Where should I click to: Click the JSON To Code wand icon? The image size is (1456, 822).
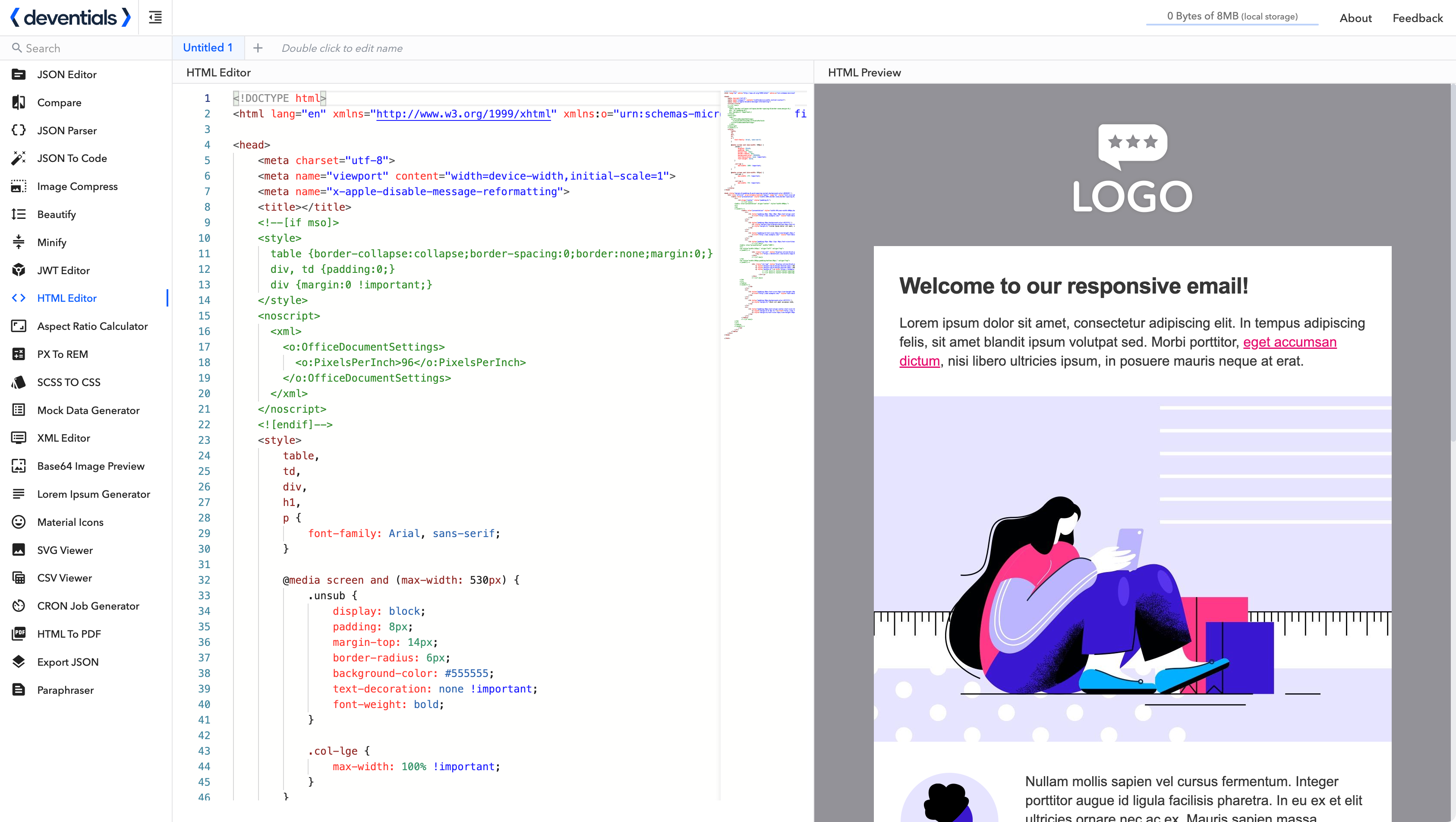(x=19, y=158)
